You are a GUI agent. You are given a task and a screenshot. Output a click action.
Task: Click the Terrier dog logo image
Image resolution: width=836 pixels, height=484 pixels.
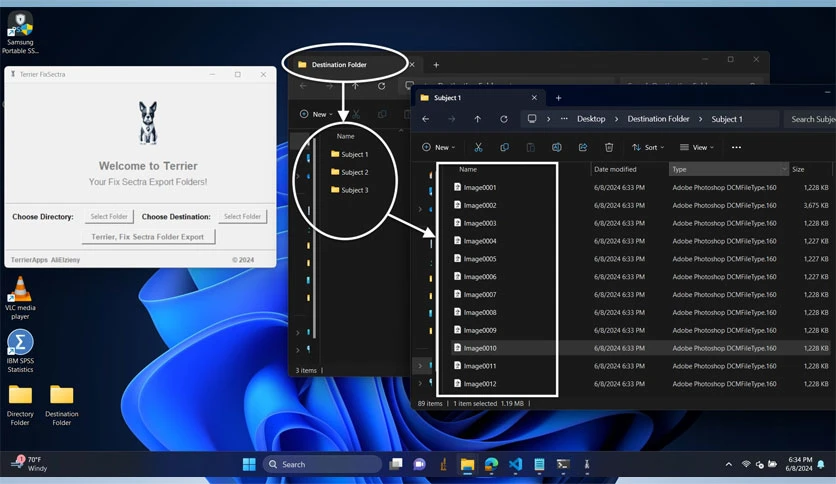coord(148,123)
